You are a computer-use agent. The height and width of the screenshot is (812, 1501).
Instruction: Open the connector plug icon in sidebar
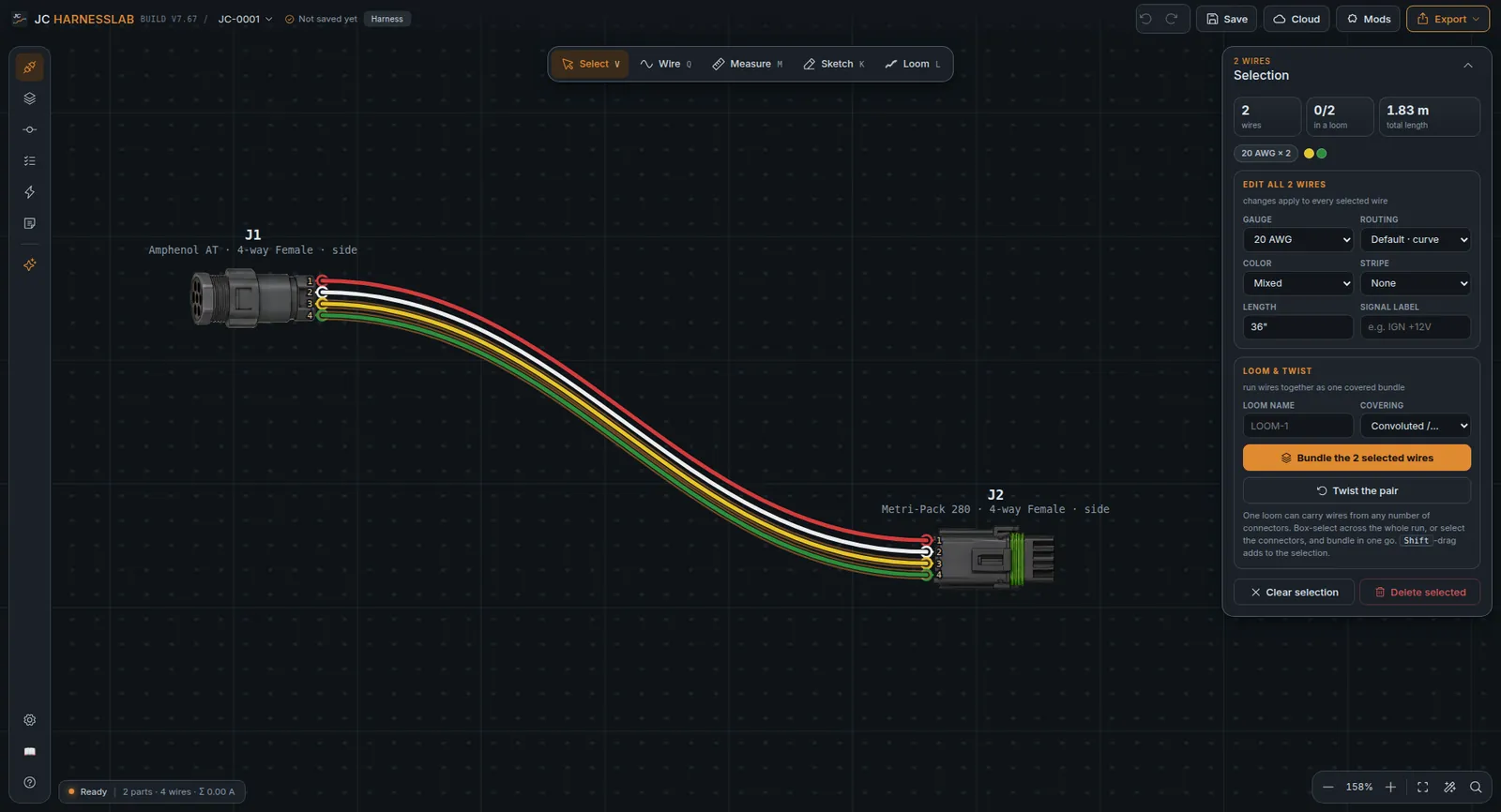click(x=30, y=68)
